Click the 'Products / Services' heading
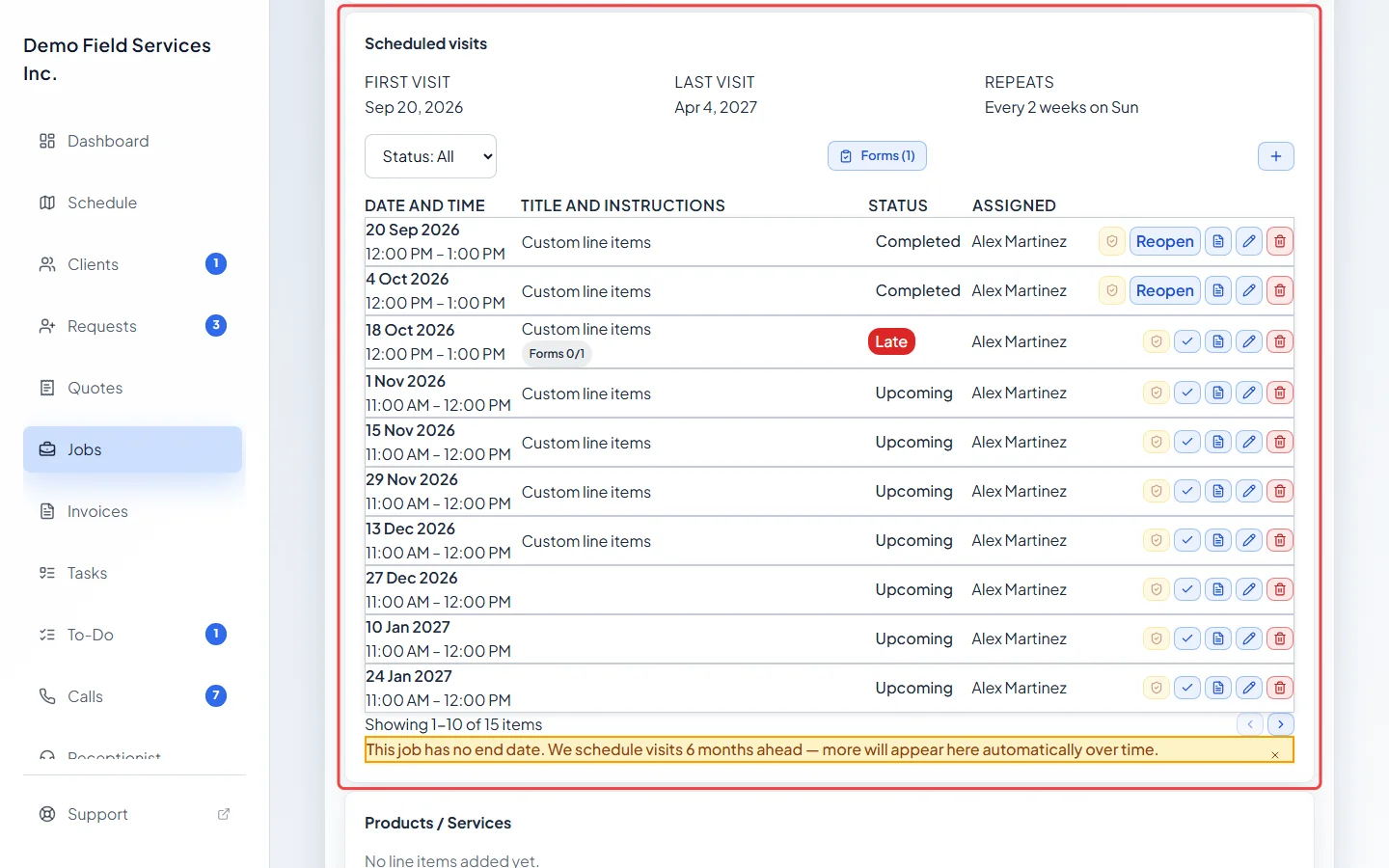The height and width of the screenshot is (868, 1389). point(438,823)
